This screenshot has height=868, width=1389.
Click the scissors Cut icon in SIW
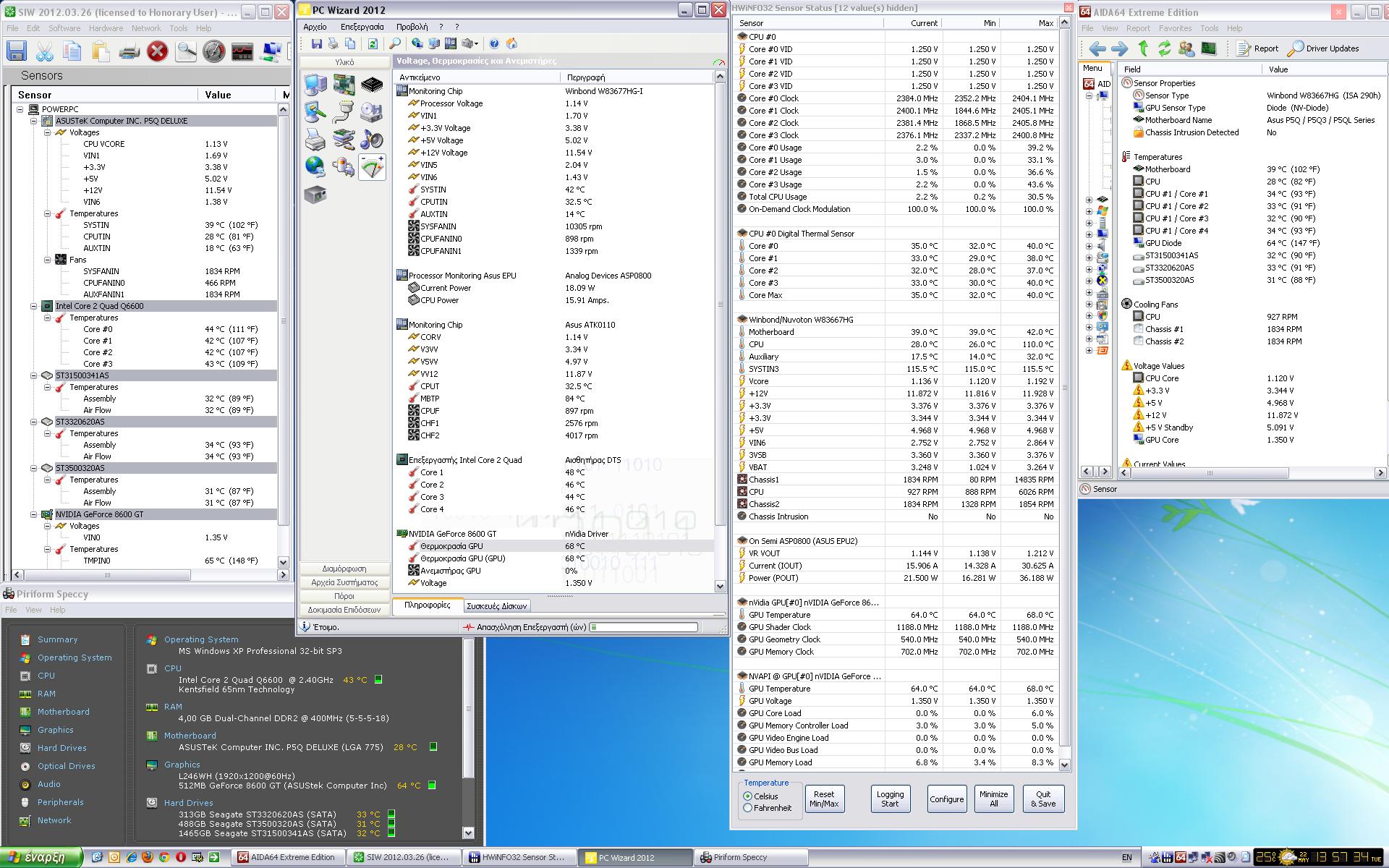(45, 51)
